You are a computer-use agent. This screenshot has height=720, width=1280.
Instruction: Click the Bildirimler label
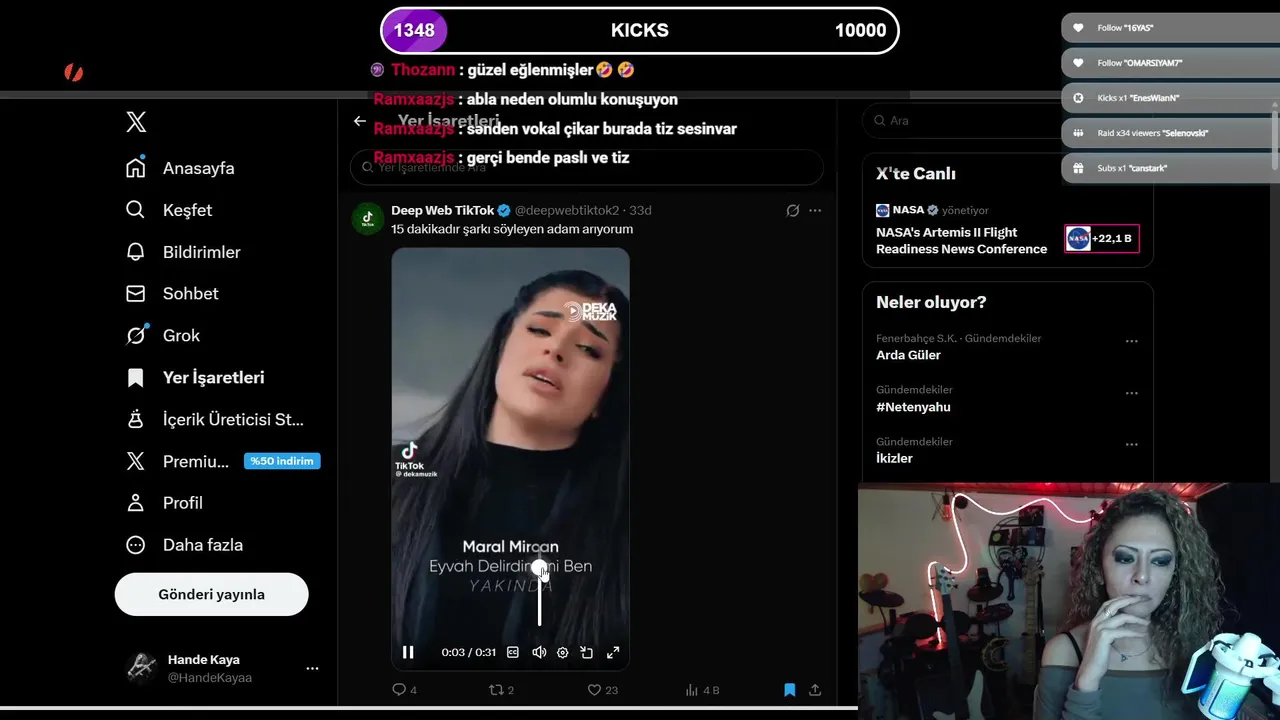202,252
